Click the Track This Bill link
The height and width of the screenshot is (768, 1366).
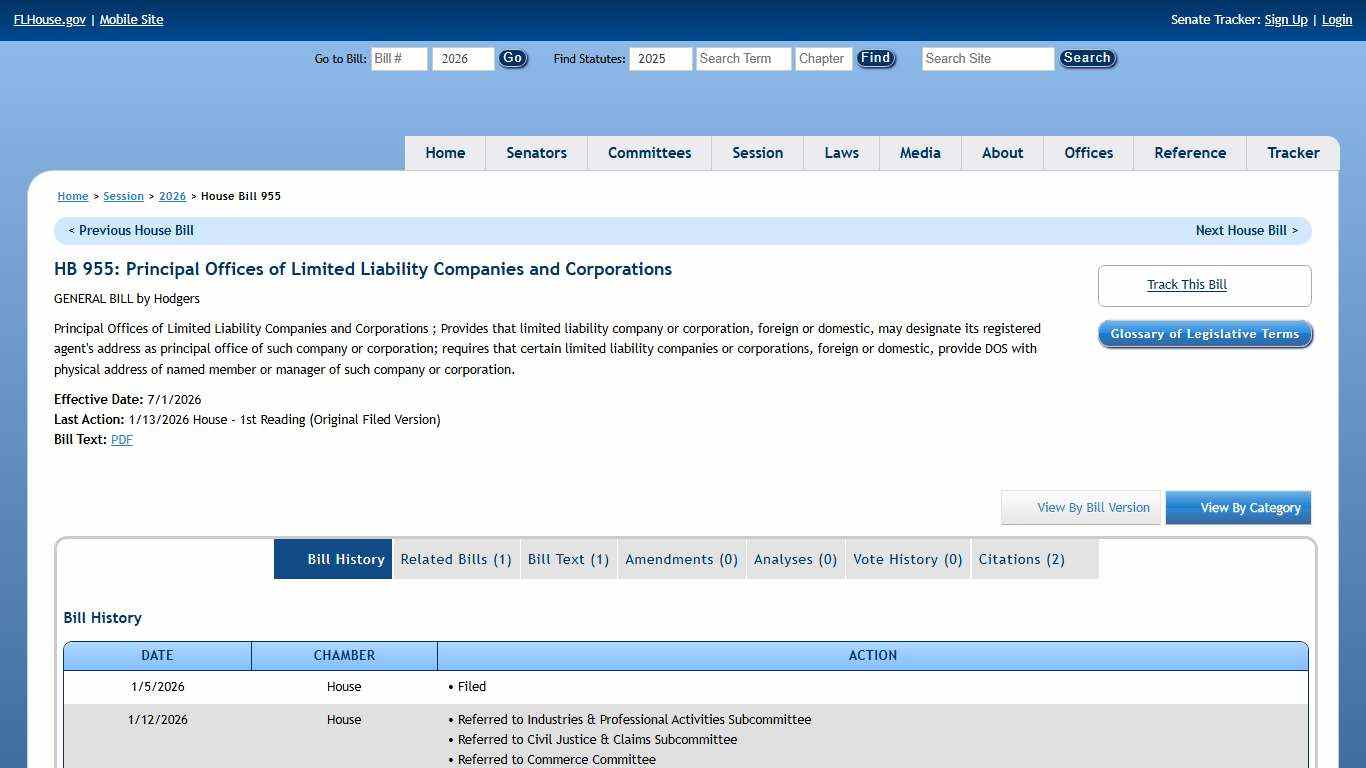click(1186, 285)
